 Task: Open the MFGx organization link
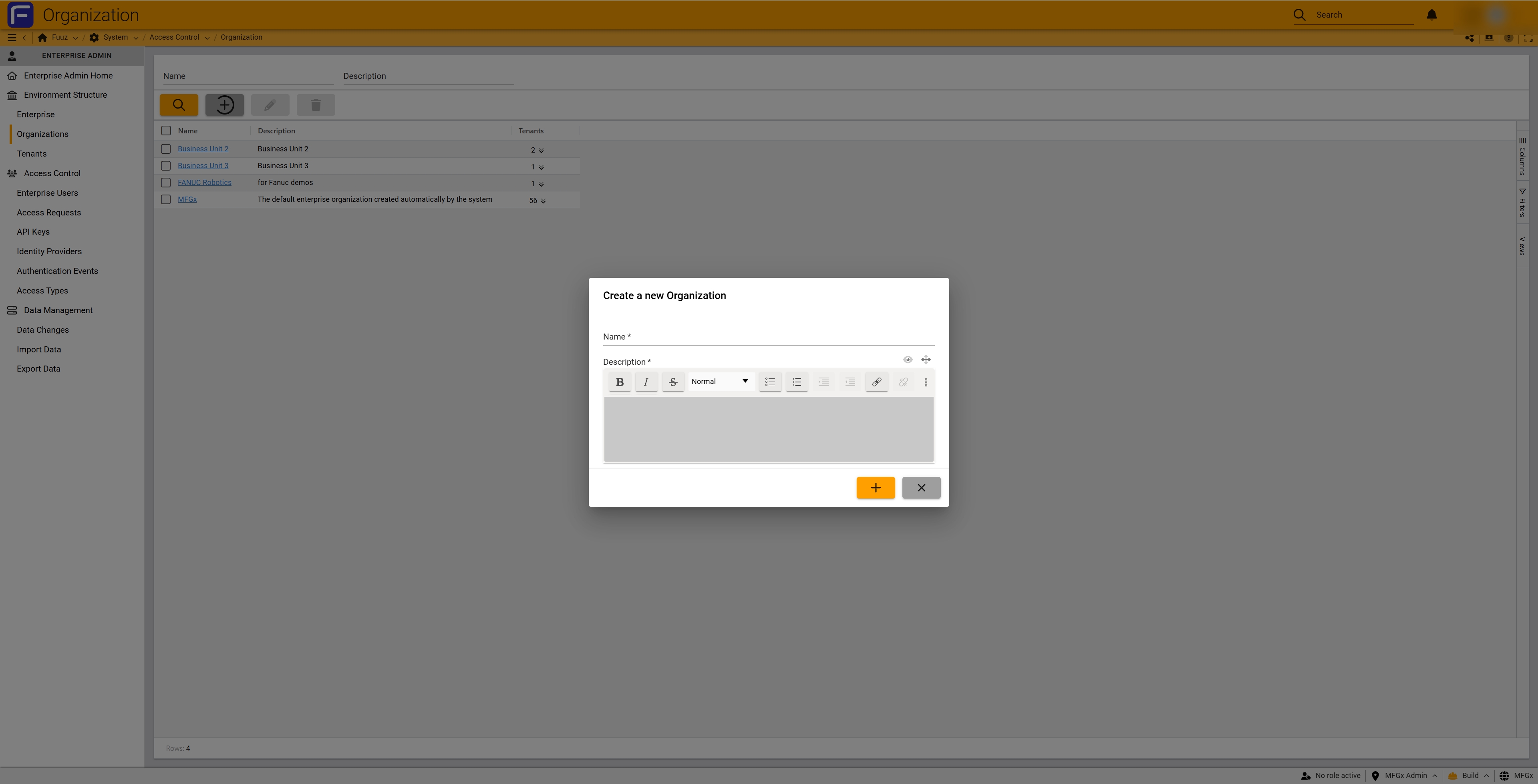tap(187, 199)
